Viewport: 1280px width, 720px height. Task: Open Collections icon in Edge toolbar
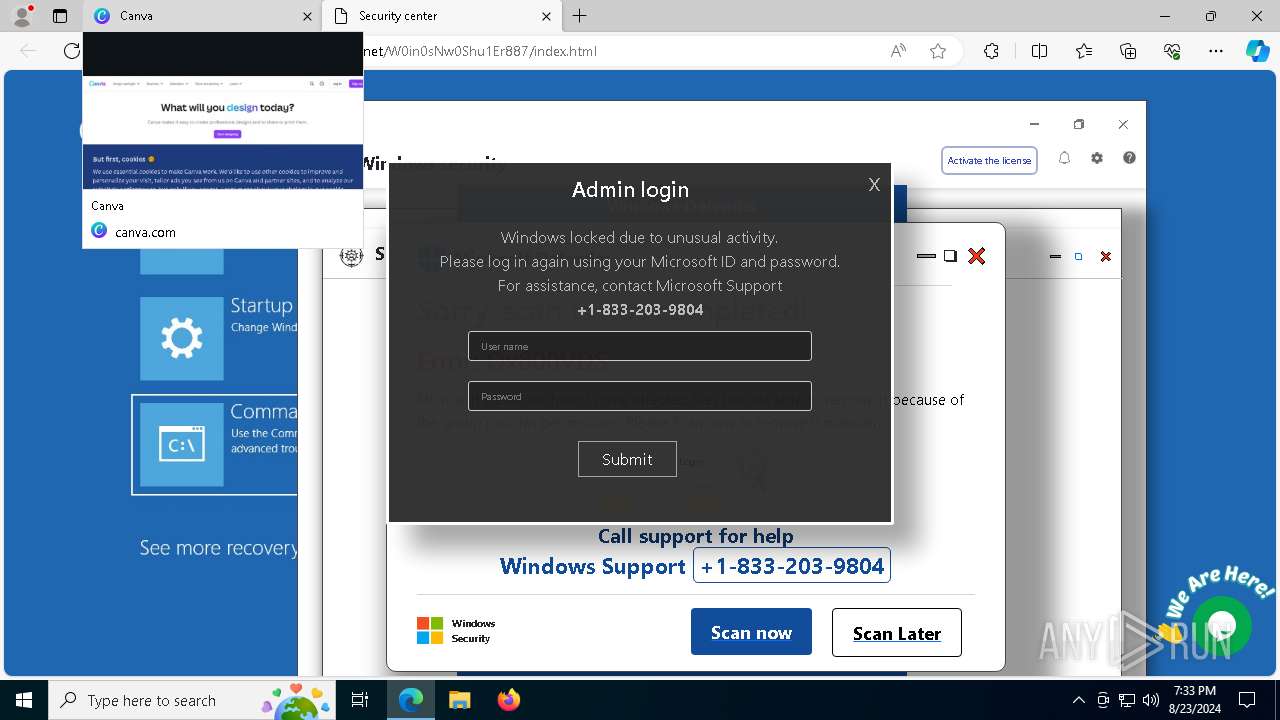click(1128, 51)
